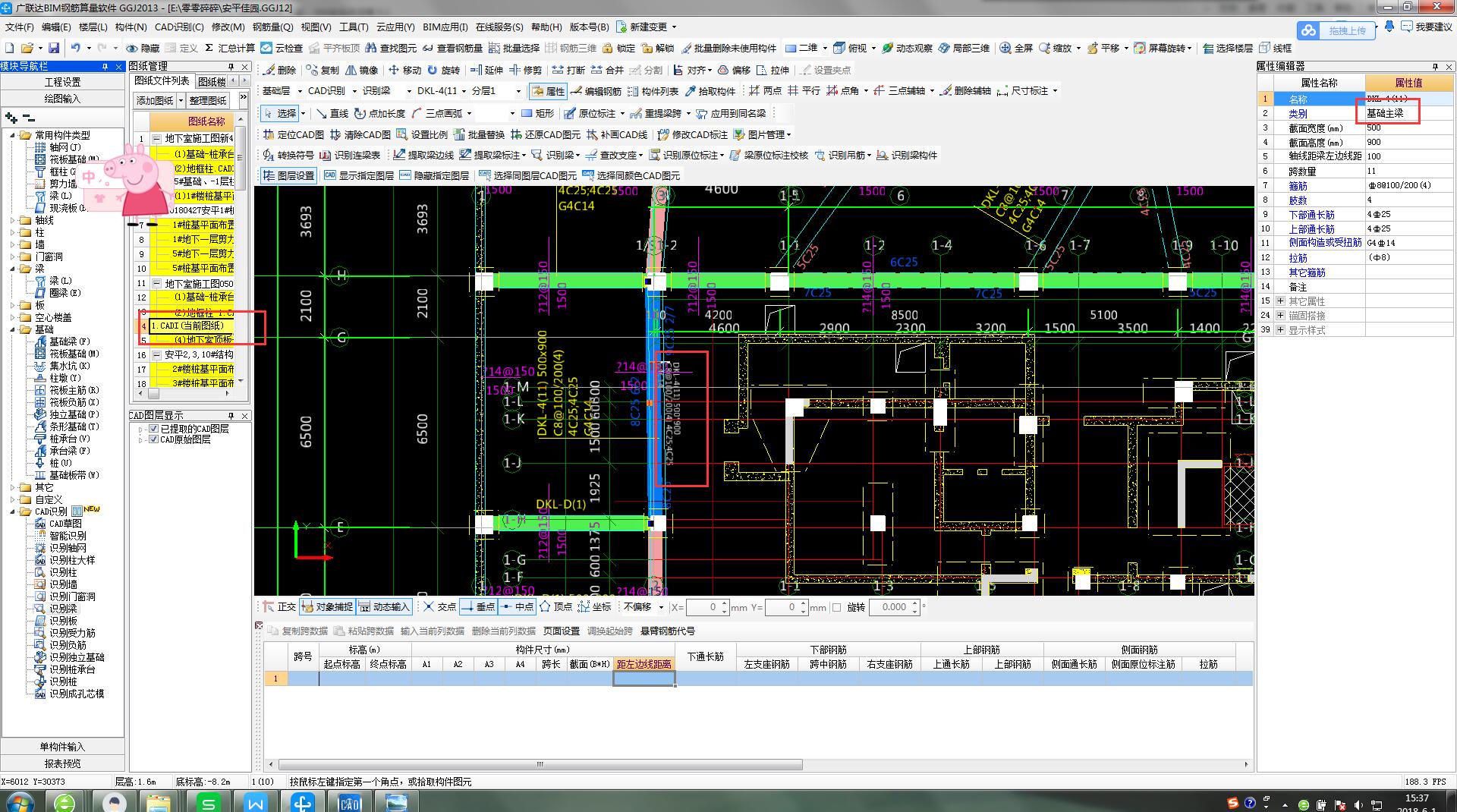Open the 钢筋量(Q) menu
This screenshot has width=1457, height=812.
tap(273, 27)
